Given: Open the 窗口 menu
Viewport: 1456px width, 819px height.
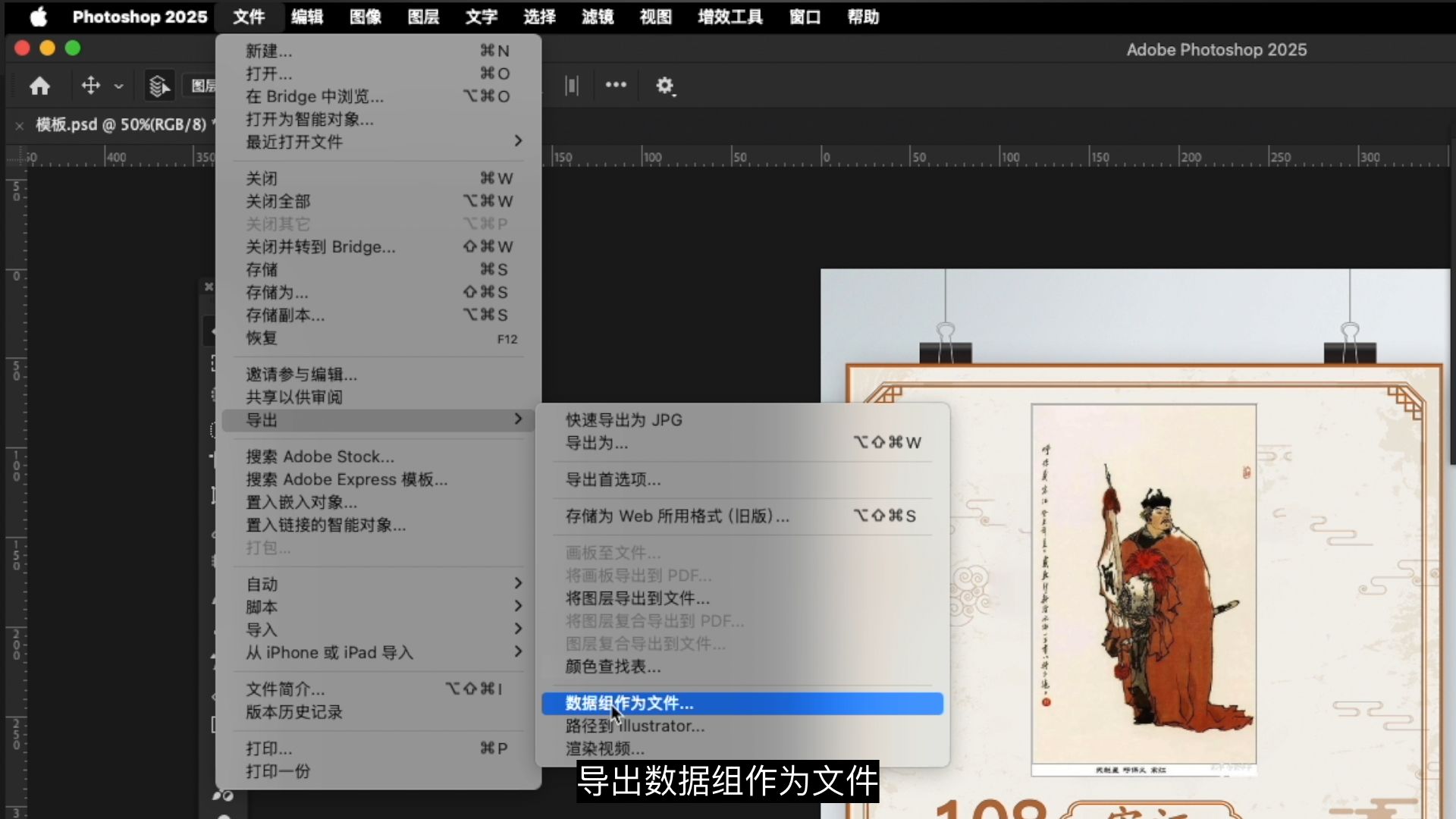Looking at the screenshot, I should pos(805,17).
